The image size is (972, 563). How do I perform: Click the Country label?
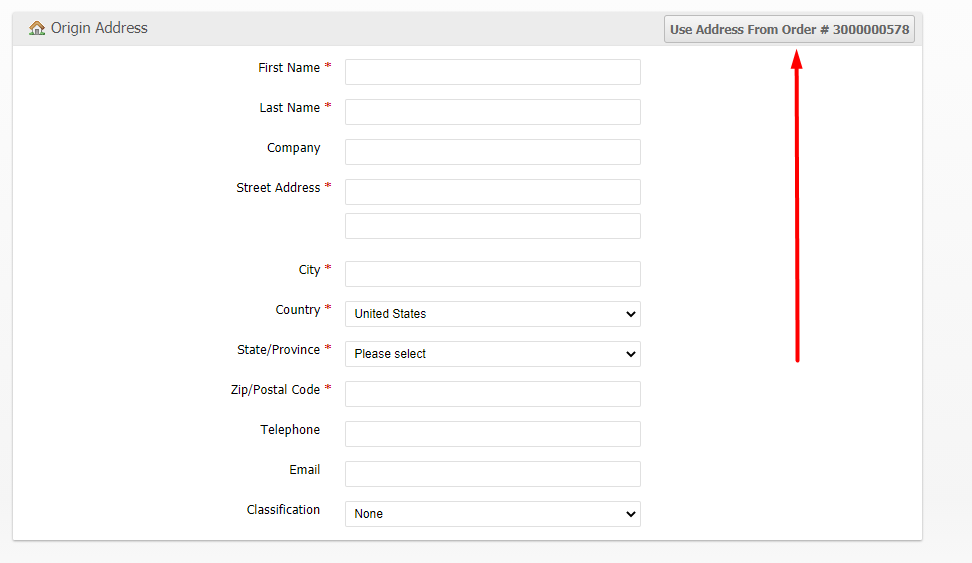pyautogui.click(x=298, y=309)
